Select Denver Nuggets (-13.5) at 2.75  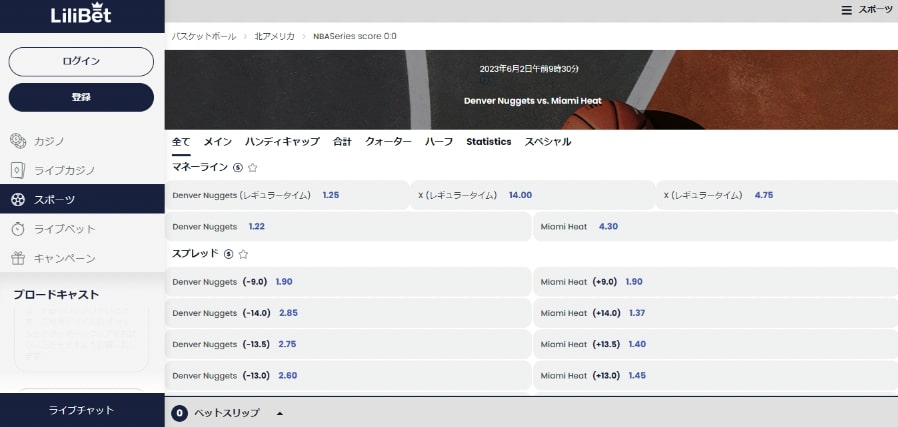point(348,344)
